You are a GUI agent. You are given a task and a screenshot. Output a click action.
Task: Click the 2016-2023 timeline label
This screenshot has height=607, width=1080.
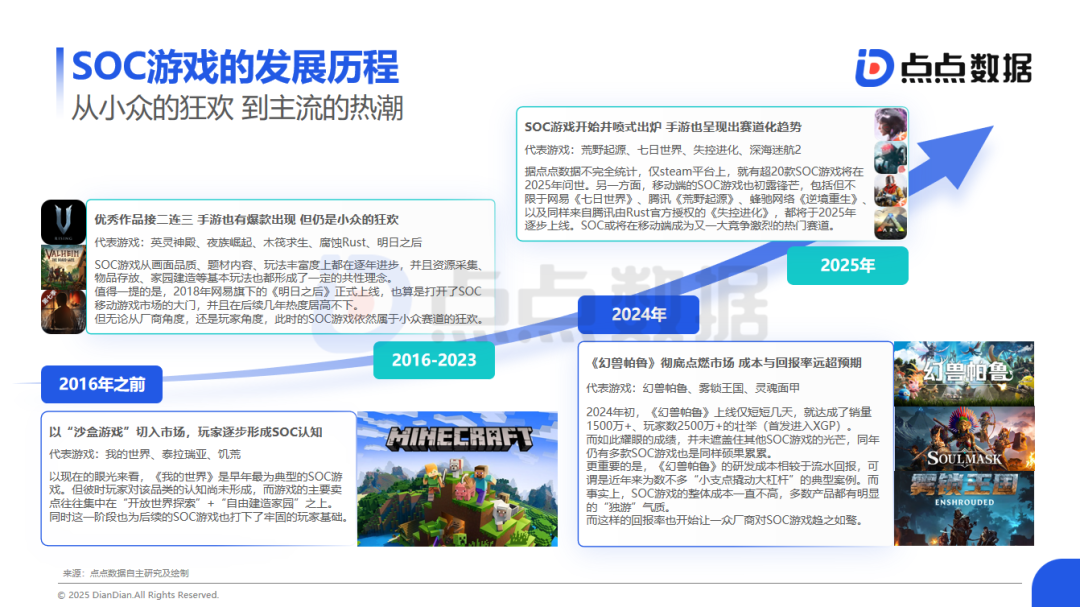click(434, 360)
